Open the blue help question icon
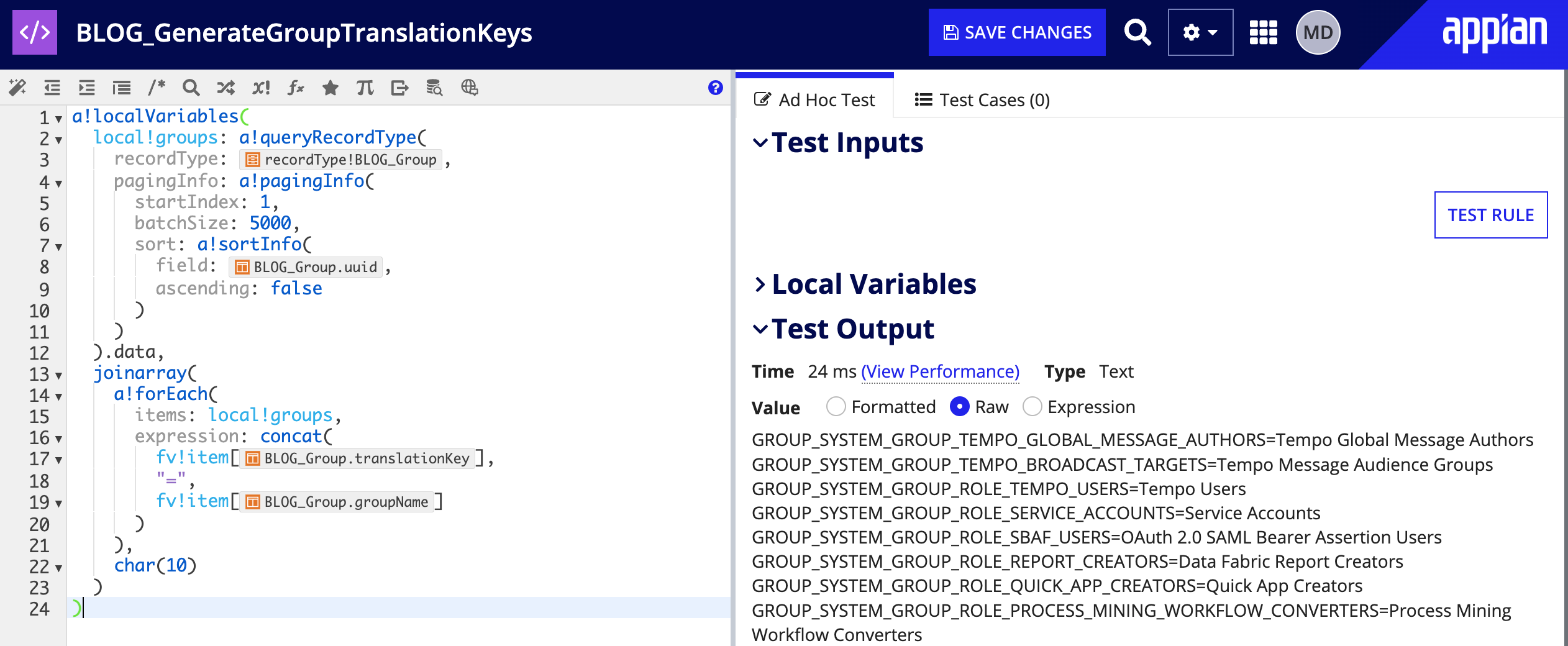 pos(715,88)
